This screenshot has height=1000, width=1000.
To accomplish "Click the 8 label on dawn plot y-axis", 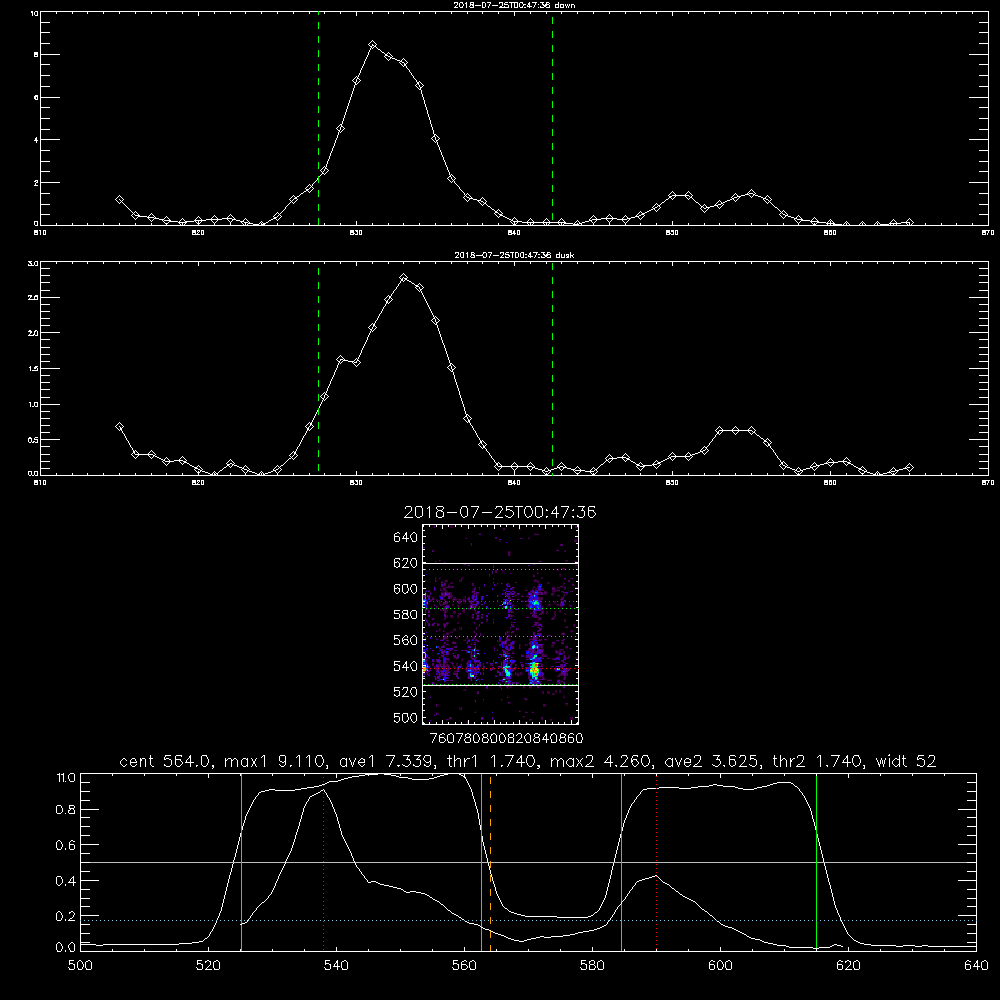I will tap(36, 55).
